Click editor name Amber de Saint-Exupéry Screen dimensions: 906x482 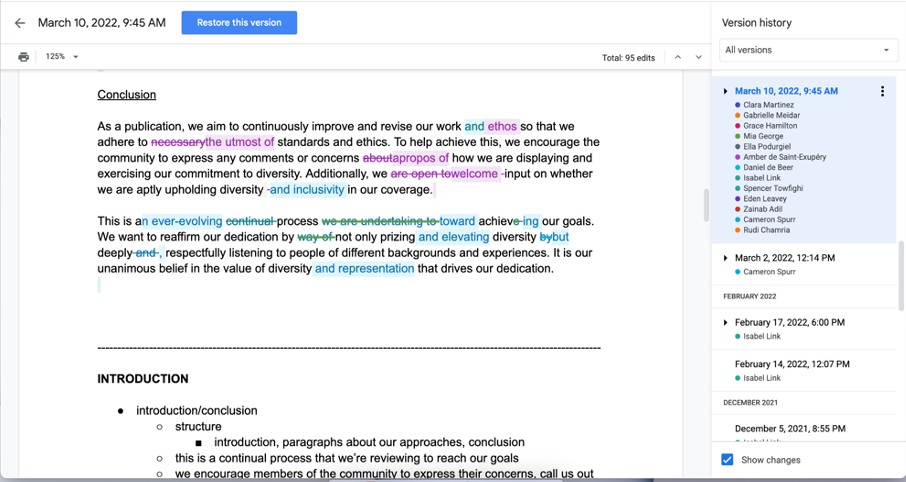[785, 157]
